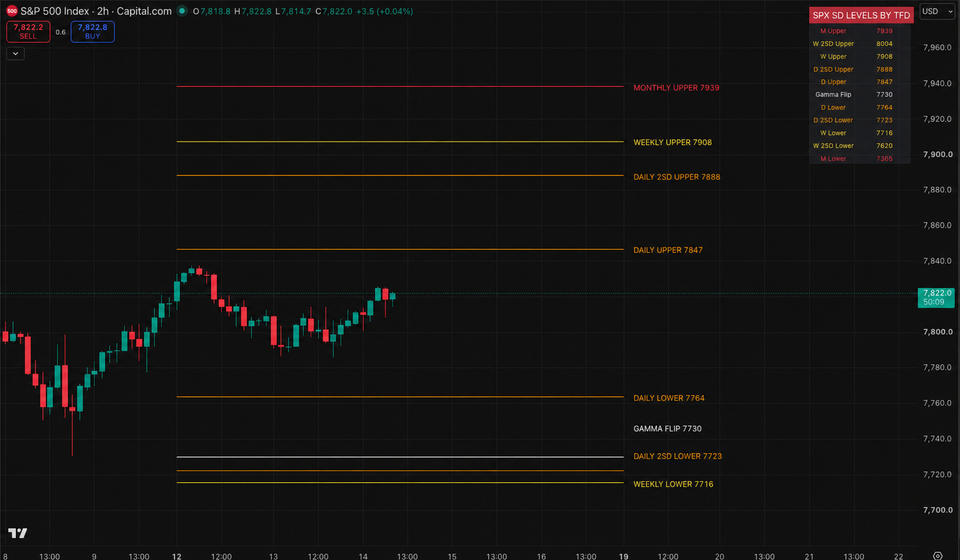The height and width of the screenshot is (560, 960).
Task: Click the S&P 500 Index symbol logo
Action: coord(12,11)
